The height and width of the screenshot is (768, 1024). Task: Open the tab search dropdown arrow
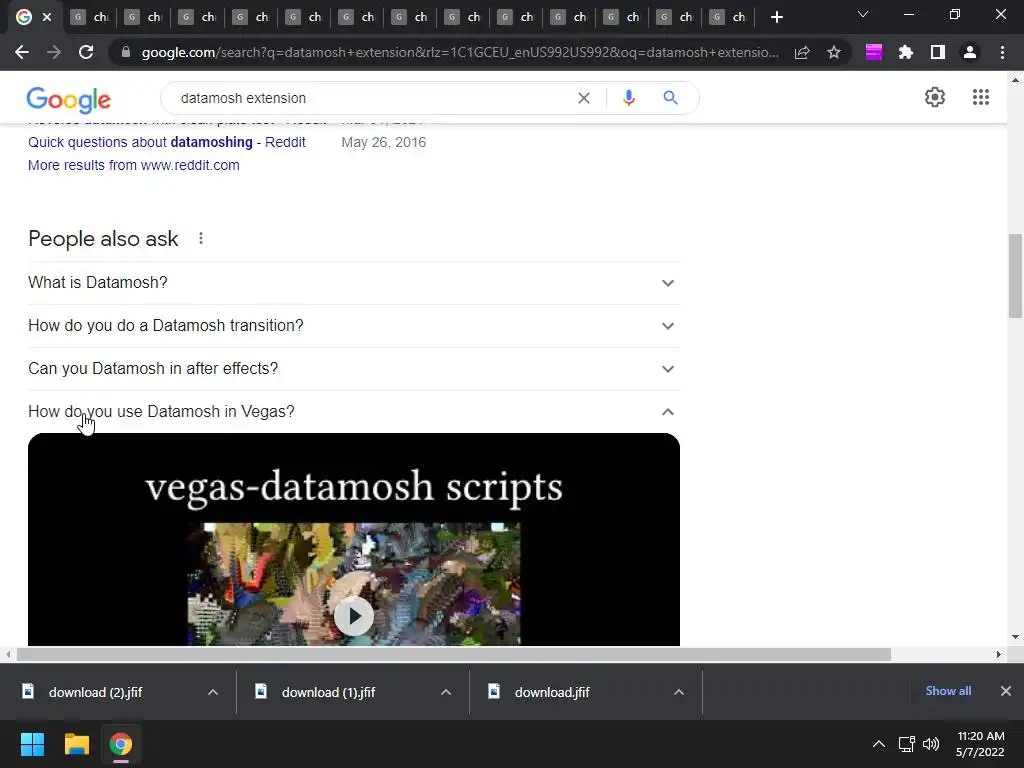(x=863, y=14)
